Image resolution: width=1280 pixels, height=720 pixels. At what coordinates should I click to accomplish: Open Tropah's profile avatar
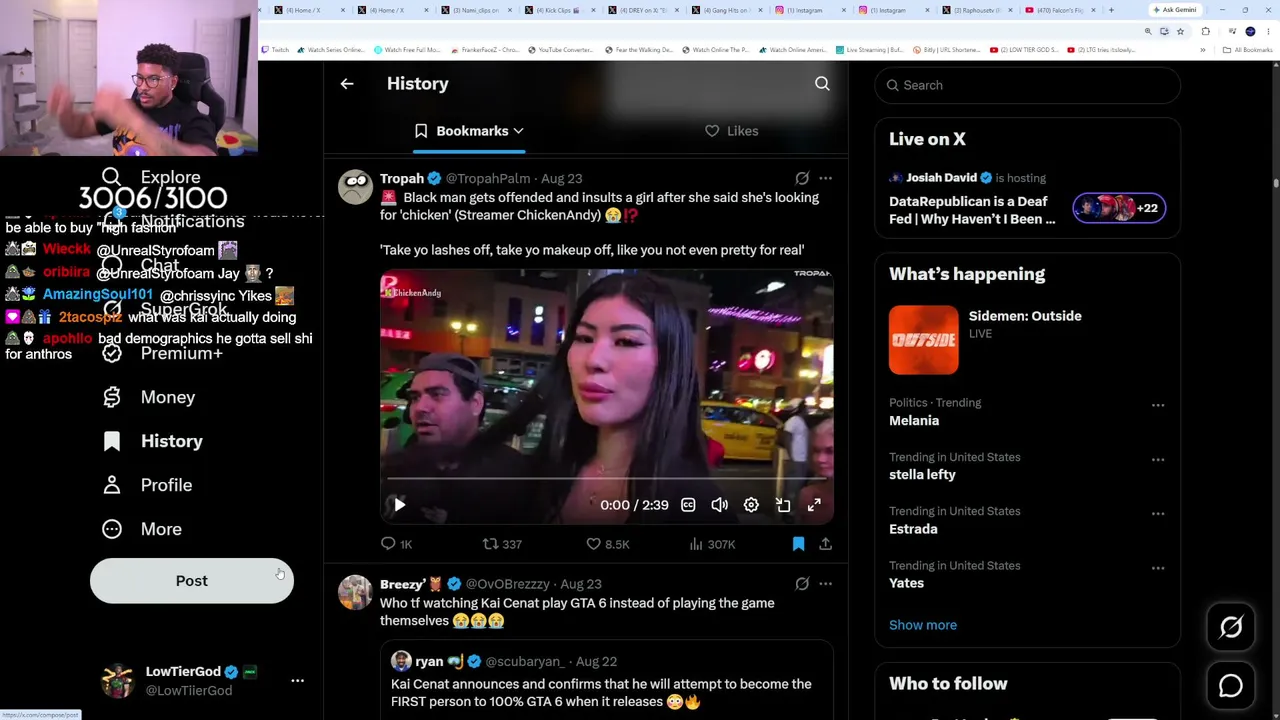pyautogui.click(x=355, y=187)
